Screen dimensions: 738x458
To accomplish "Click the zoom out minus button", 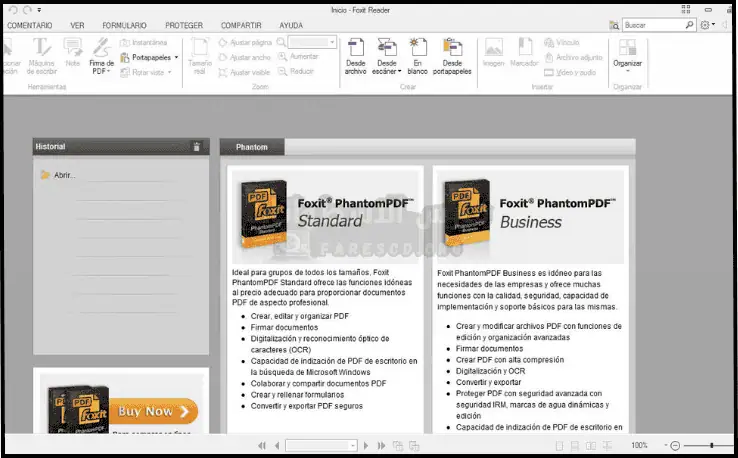I will coord(676,445).
